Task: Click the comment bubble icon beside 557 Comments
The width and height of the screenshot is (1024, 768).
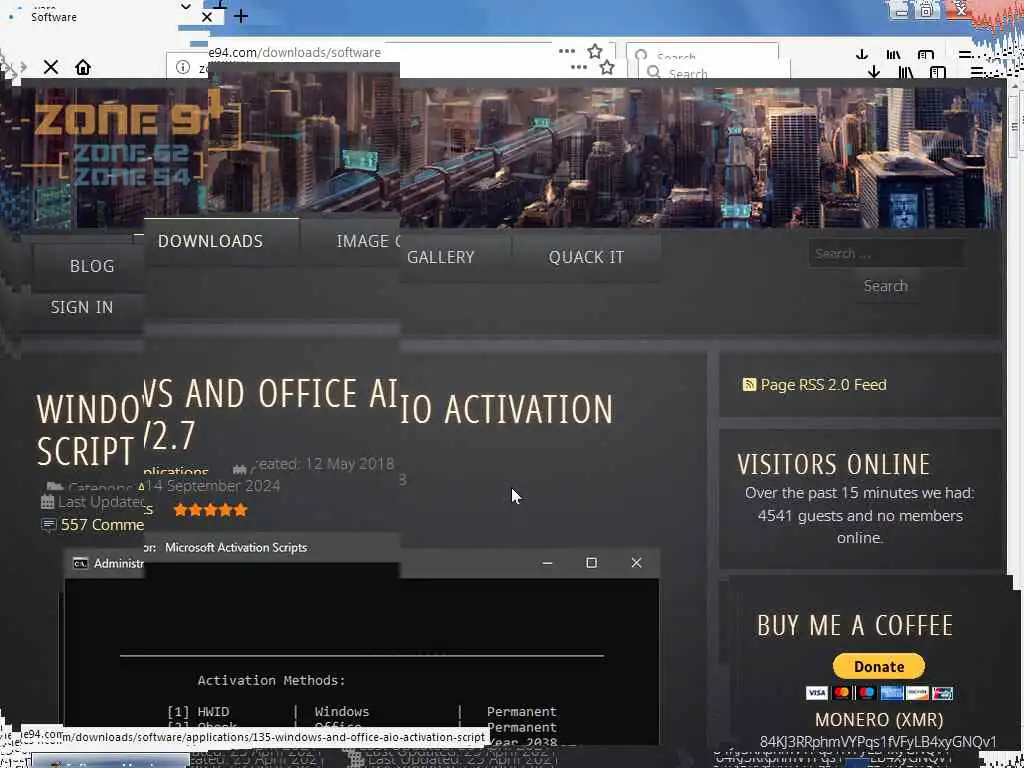Action: [48, 525]
